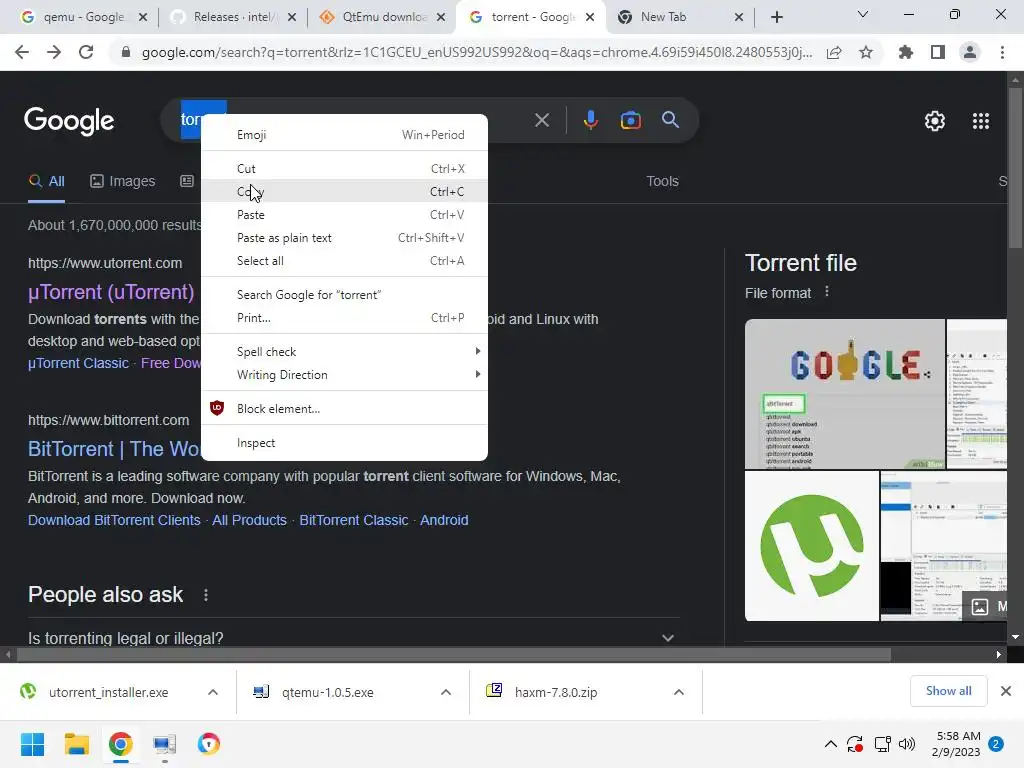Reload the current page
Image resolution: width=1024 pixels, height=768 pixels.
click(x=86, y=52)
